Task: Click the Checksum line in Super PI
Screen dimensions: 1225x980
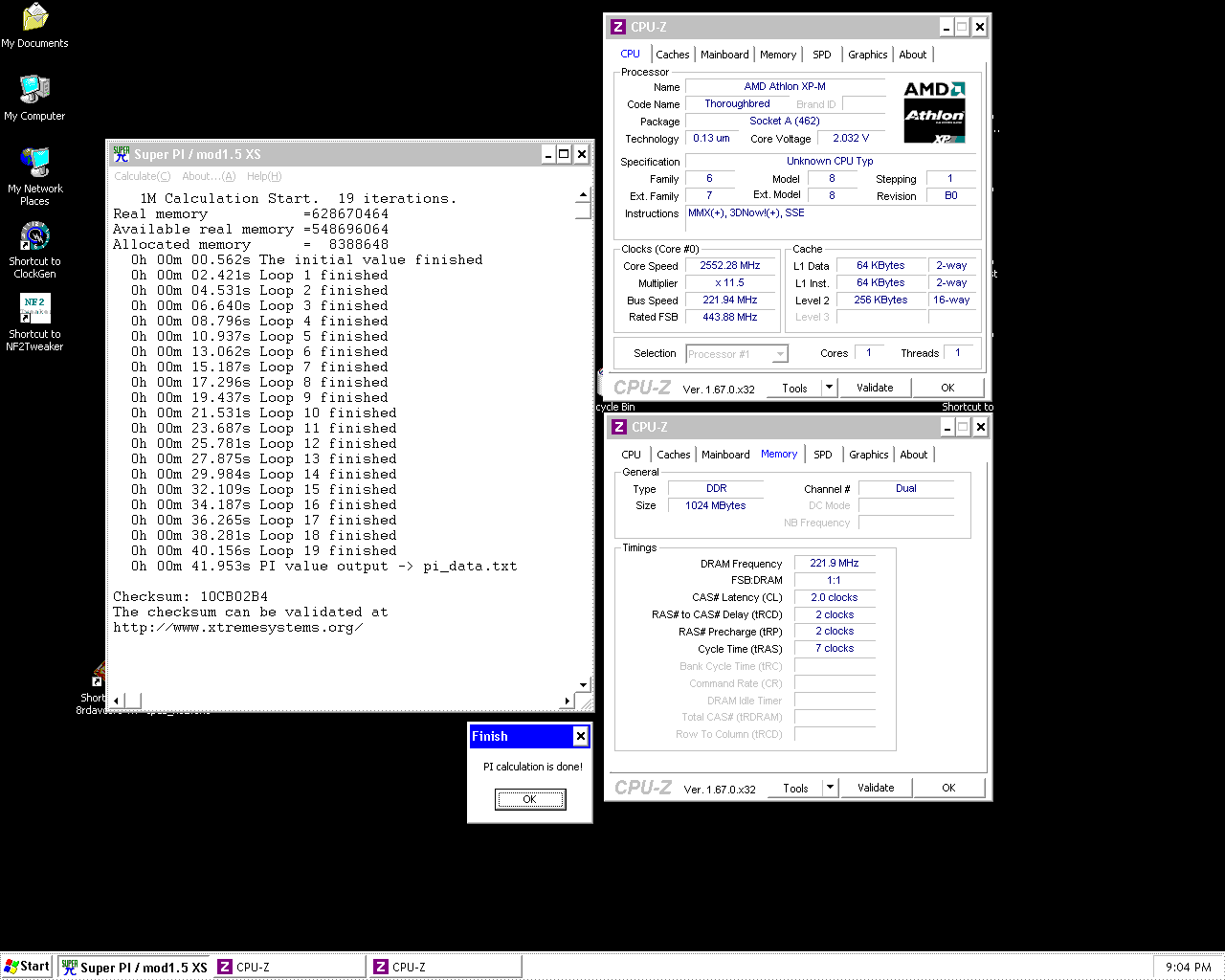Action: 190,596
